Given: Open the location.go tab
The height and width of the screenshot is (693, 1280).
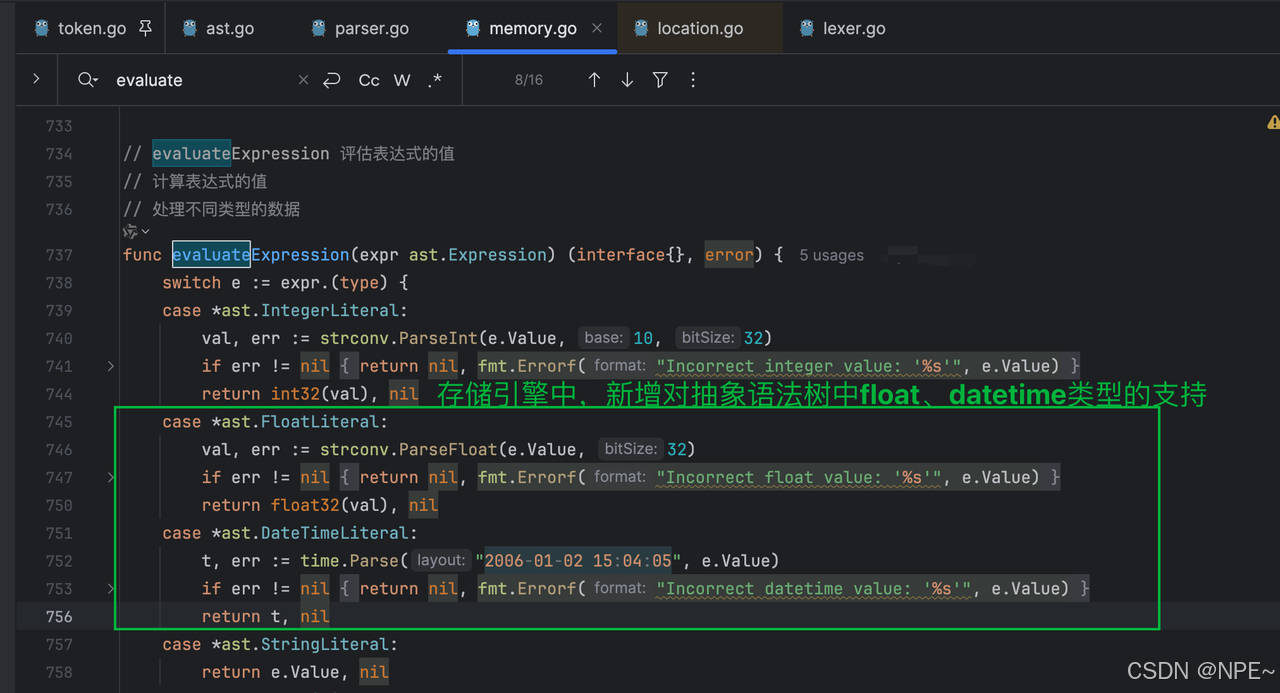Looking at the screenshot, I should pos(688,28).
